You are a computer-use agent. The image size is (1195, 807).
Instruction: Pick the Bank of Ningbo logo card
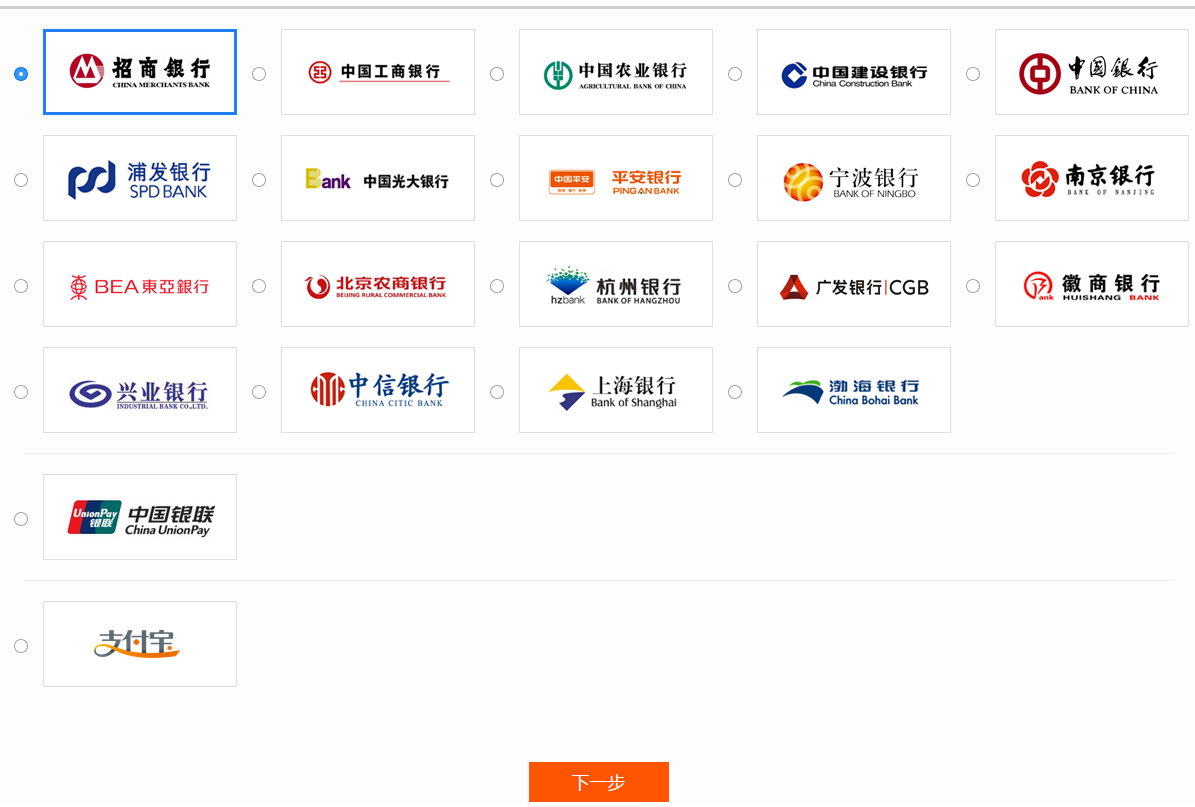coord(854,178)
